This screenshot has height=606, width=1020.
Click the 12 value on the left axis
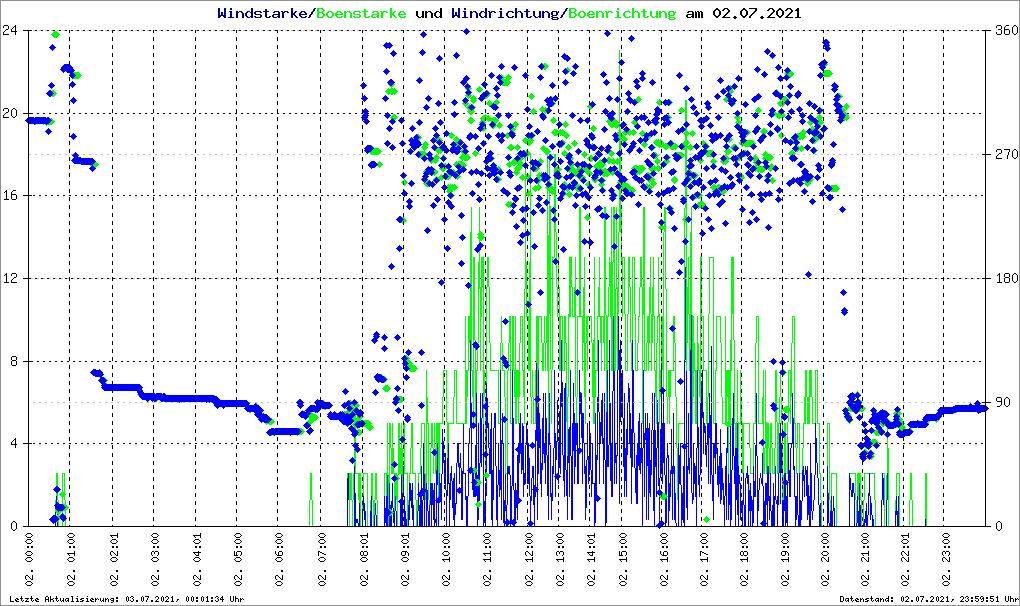(12, 278)
